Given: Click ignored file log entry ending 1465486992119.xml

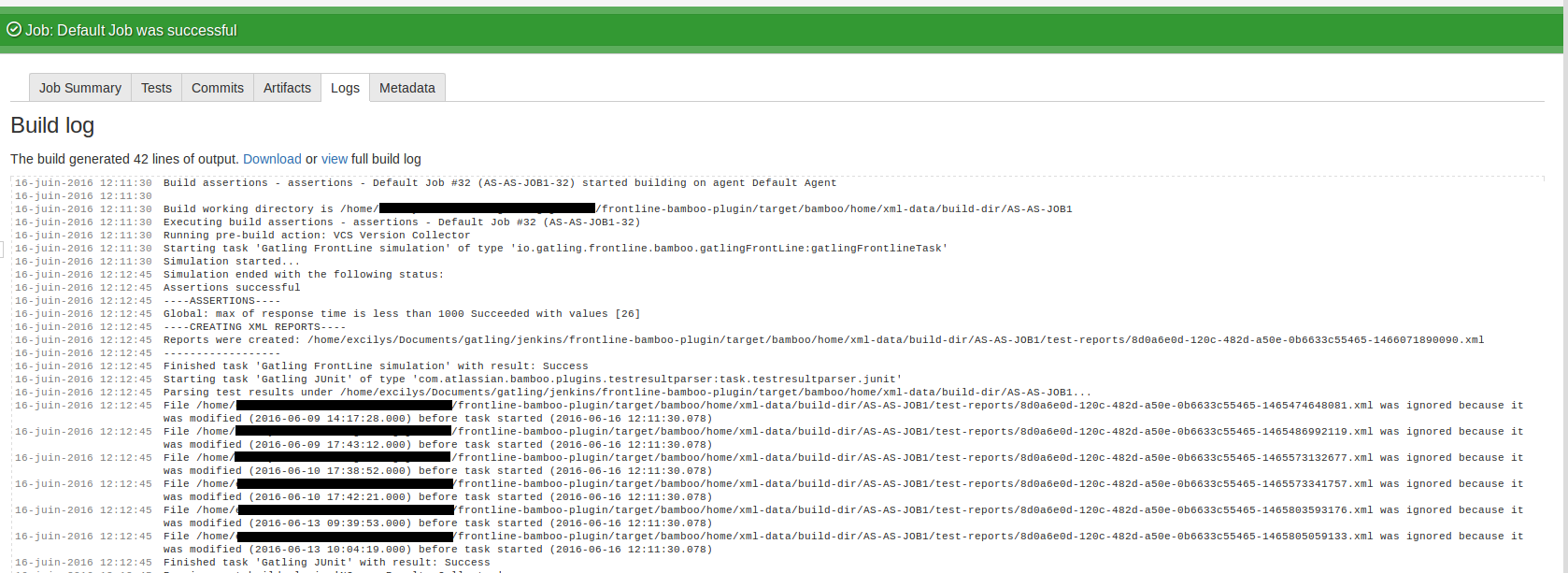Looking at the screenshot, I should pos(843,438).
